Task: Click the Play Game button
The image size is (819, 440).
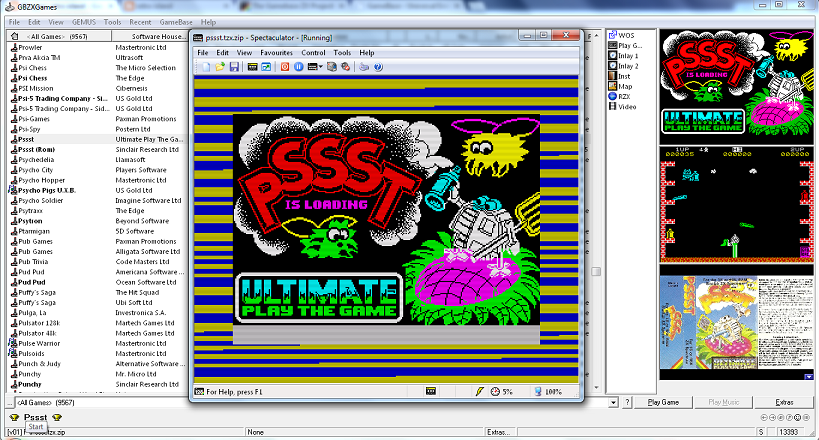Action: point(663,402)
